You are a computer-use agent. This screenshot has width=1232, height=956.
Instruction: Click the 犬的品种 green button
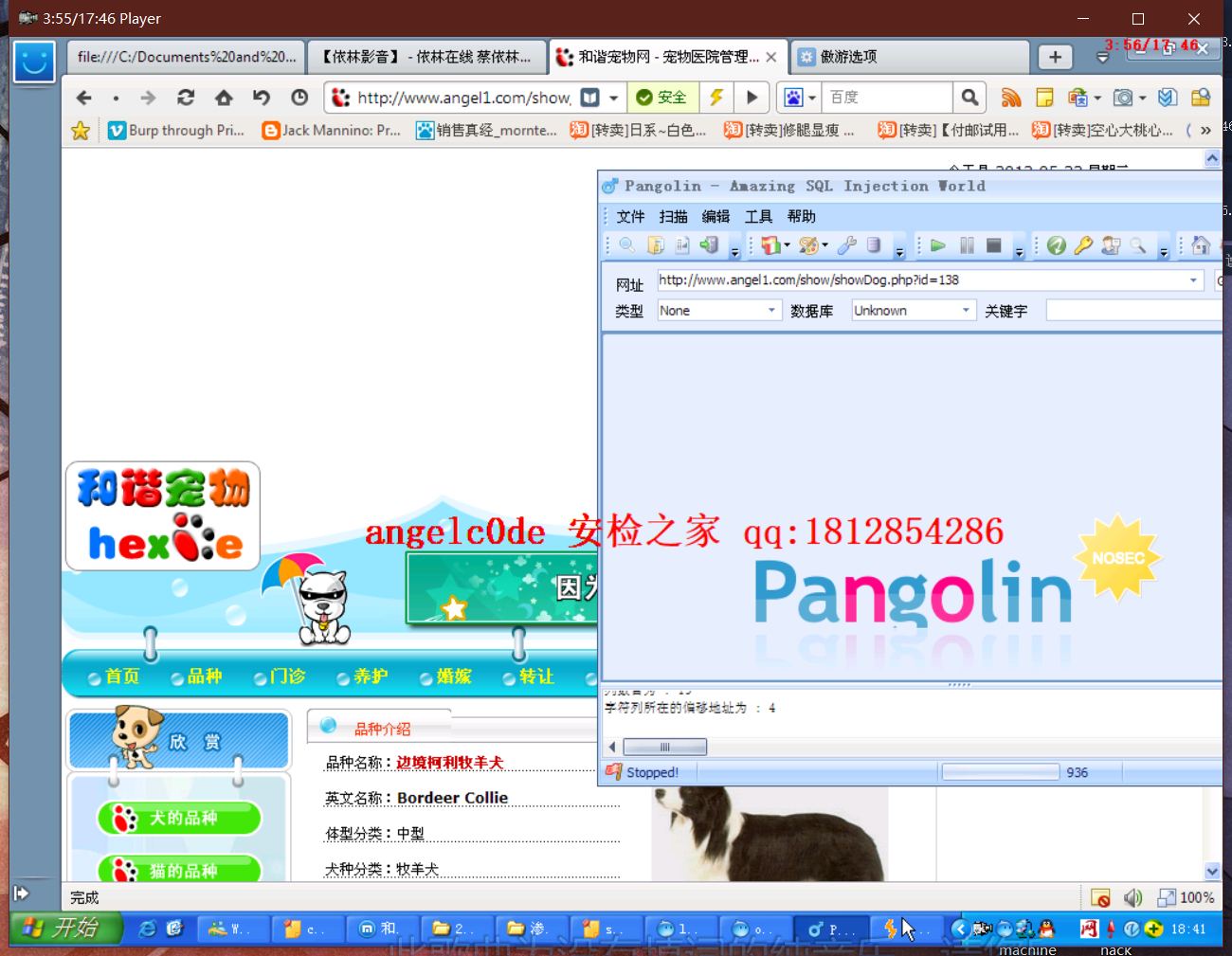click(x=179, y=818)
